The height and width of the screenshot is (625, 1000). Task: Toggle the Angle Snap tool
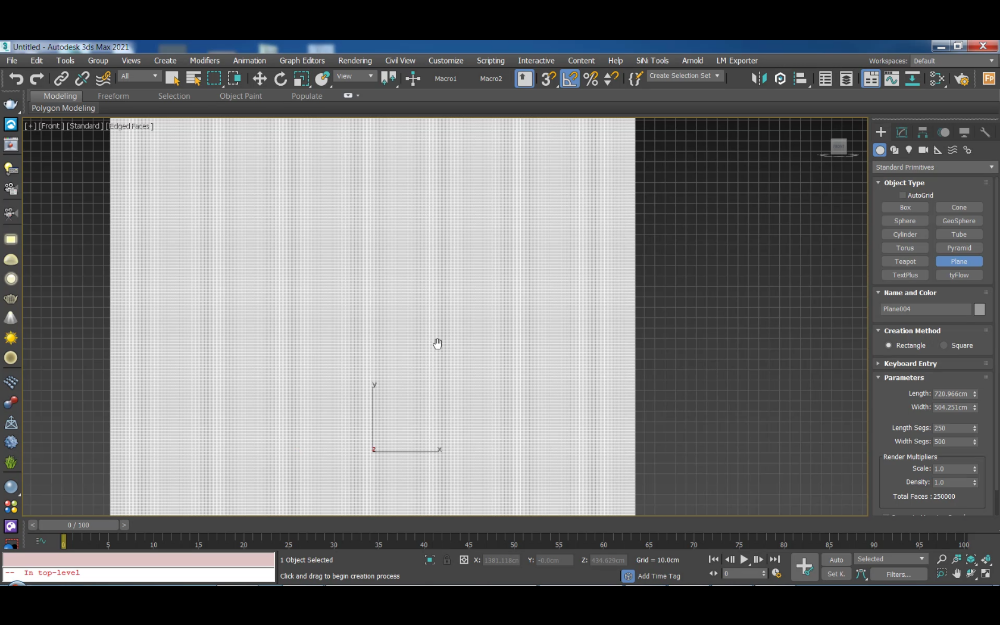(569, 78)
